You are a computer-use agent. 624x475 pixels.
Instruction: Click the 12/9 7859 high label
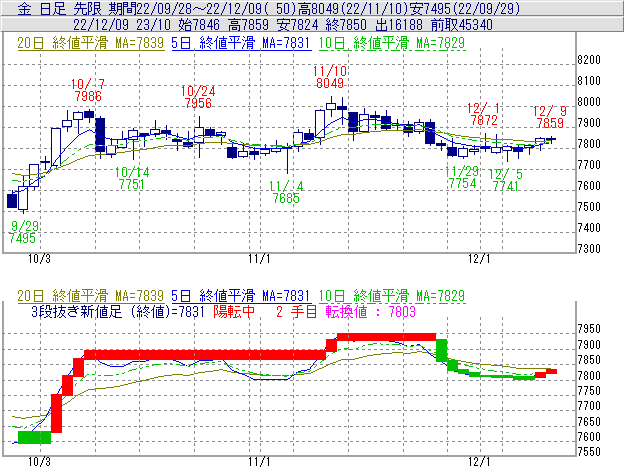coord(550,117)
